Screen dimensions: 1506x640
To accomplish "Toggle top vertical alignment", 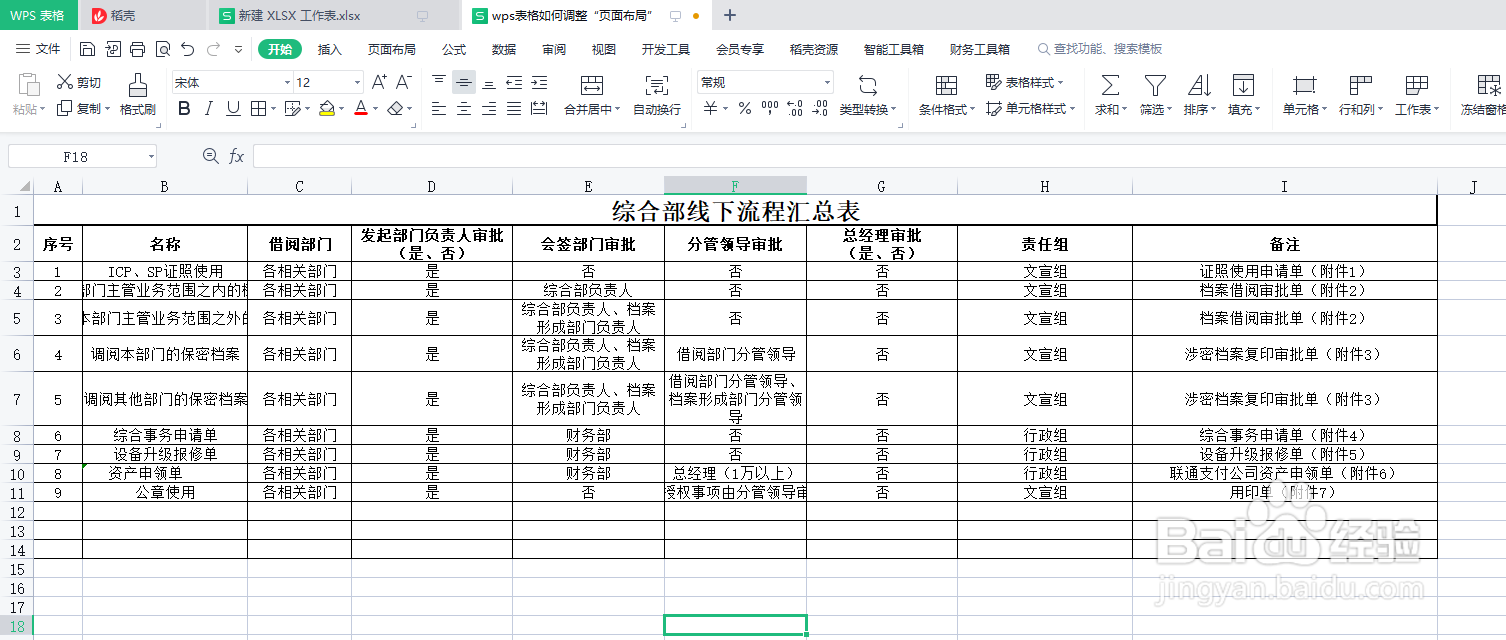I will point(439,83).
